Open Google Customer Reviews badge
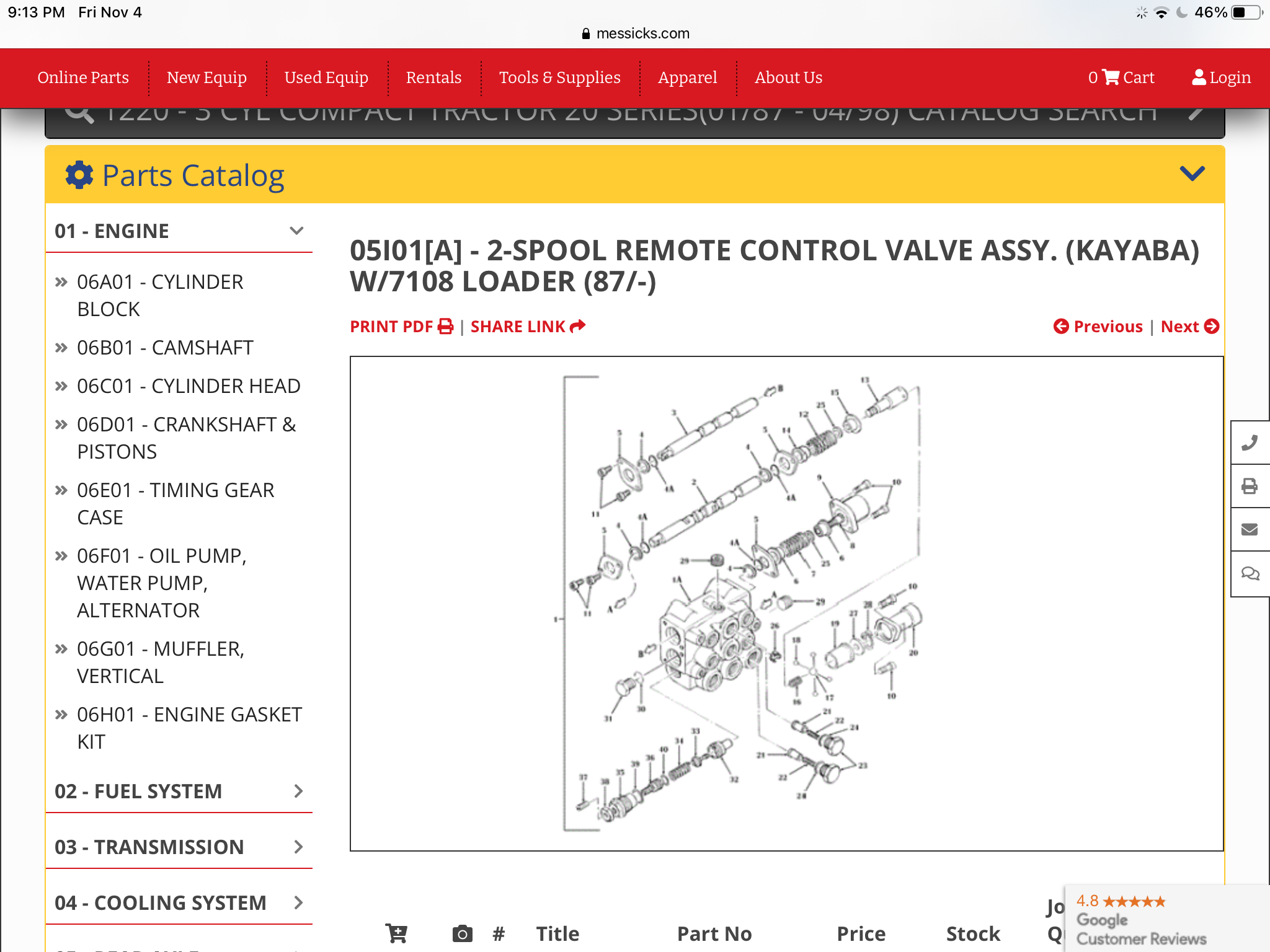 click(x=1167, y=919)
